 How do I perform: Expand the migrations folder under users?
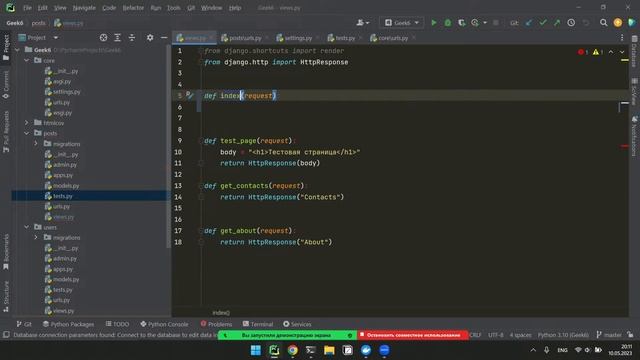coord(36,237)
